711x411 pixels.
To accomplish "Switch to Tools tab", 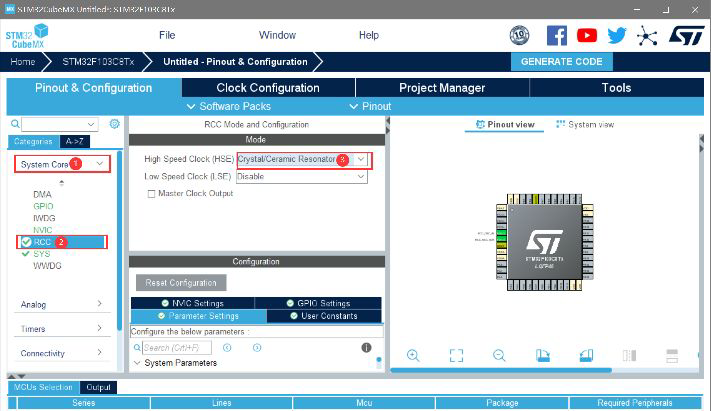I will pyautogui.click(x=616, y=88).
